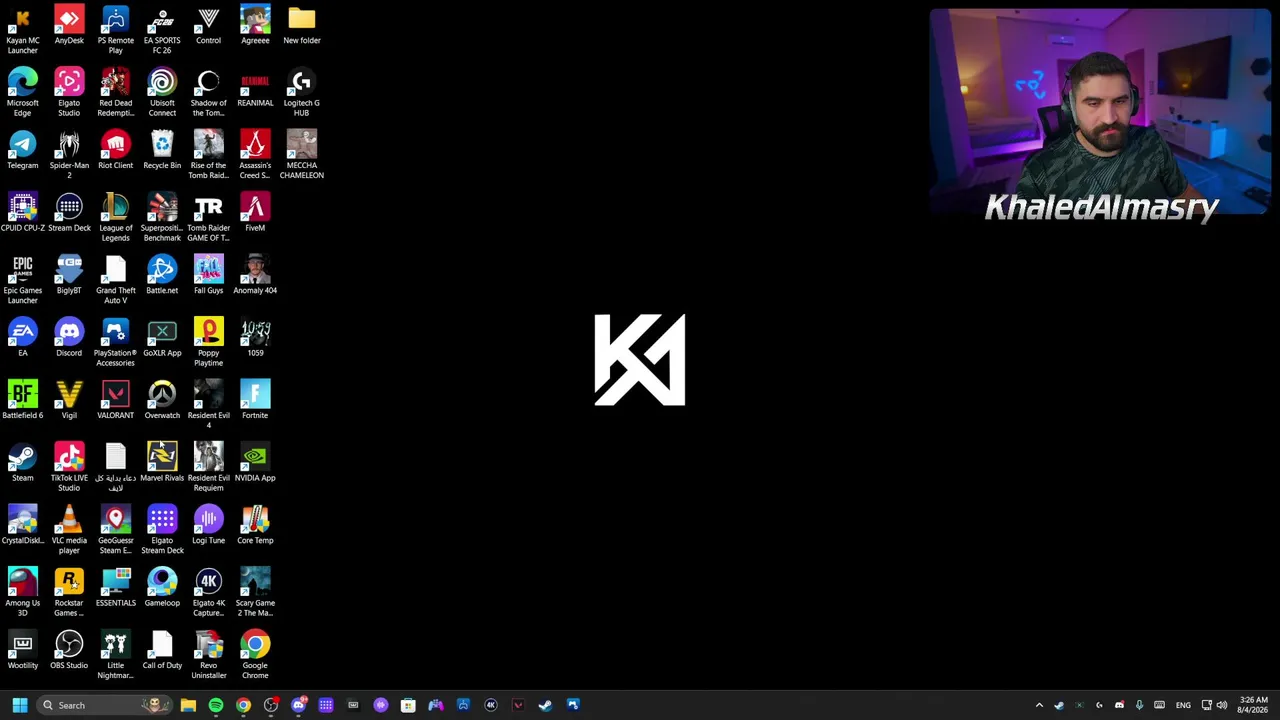Open Microsoft Store from the taskbar
The image size is (1280, 720).
408,705
